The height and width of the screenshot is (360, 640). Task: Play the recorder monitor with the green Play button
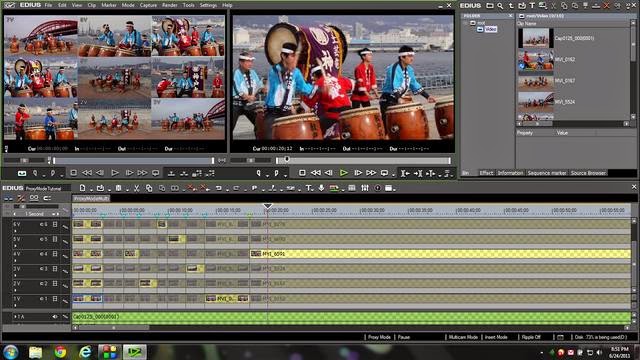(x=344, y=173)
